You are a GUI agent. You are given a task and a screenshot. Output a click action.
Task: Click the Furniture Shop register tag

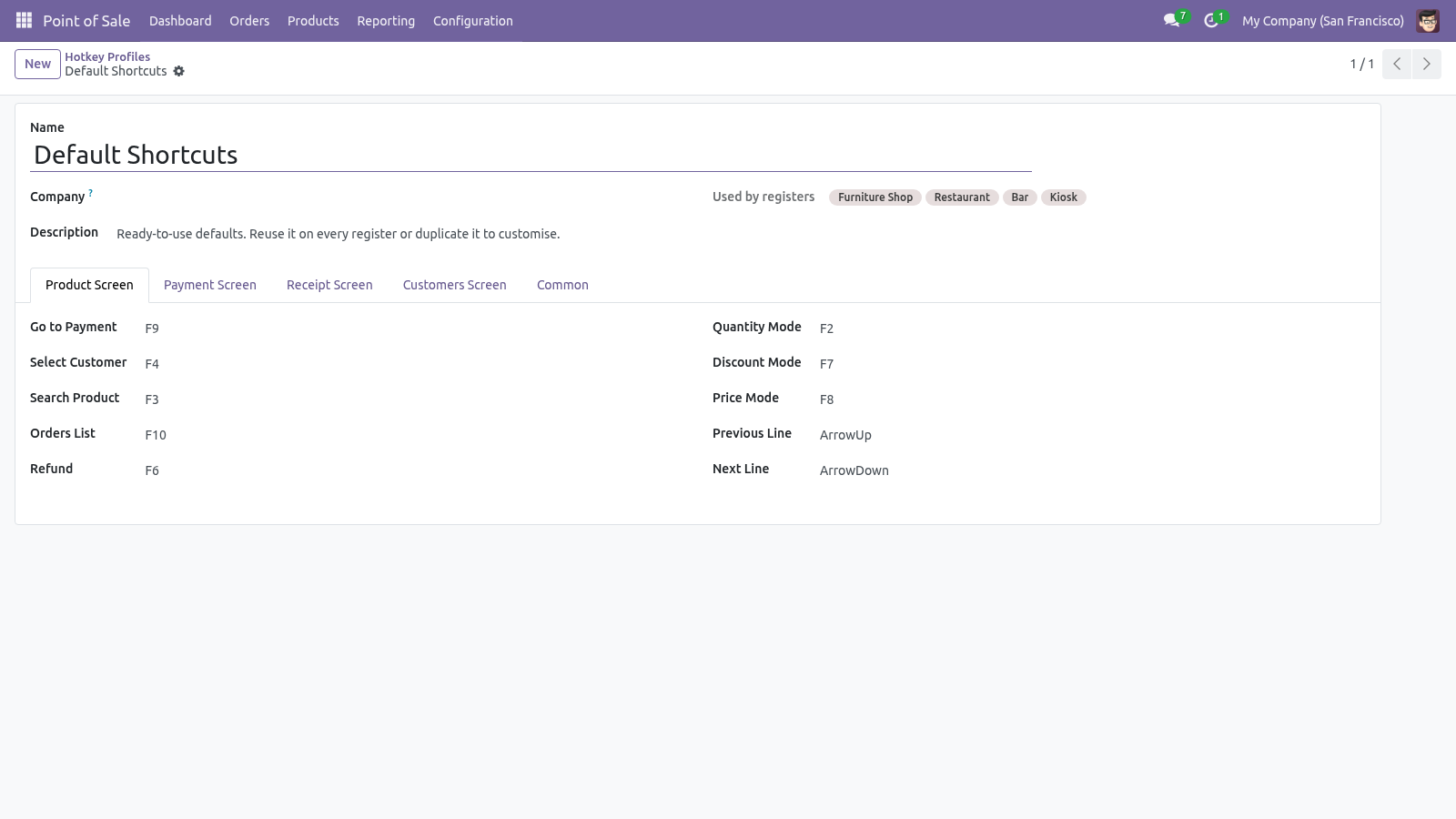click(x=875, y=197)
